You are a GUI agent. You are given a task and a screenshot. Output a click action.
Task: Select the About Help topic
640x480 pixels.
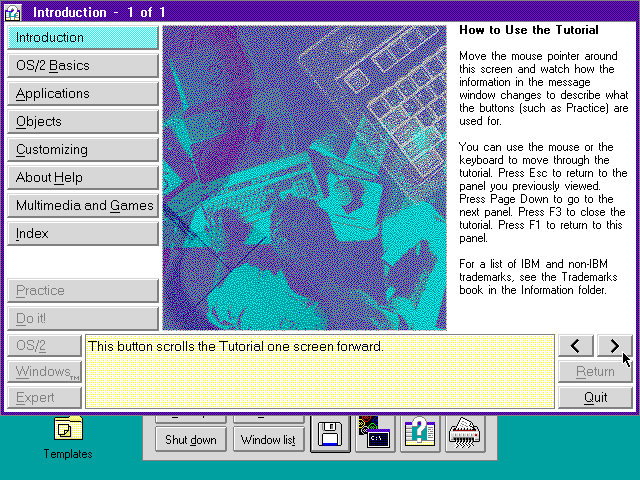[x=83, y=177]
